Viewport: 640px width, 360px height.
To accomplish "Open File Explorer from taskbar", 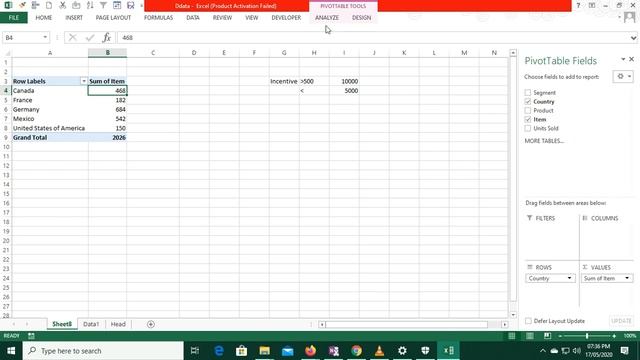I will pyautogui.click(x=264, y=351).
